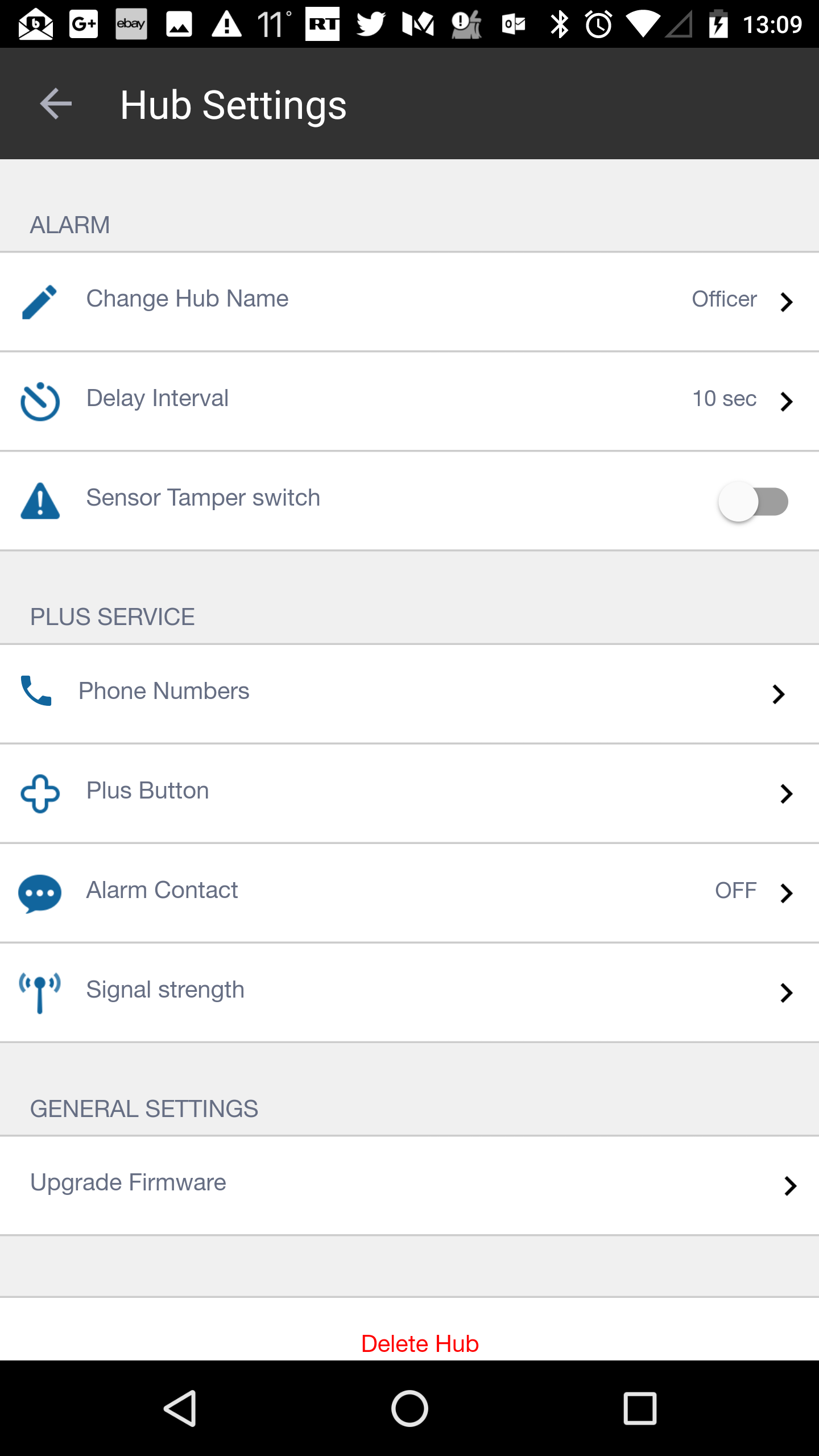Tap the Delay Interval timer icon
The width and height of the screenshot is (819, 1456).
[x=40, y=402]
